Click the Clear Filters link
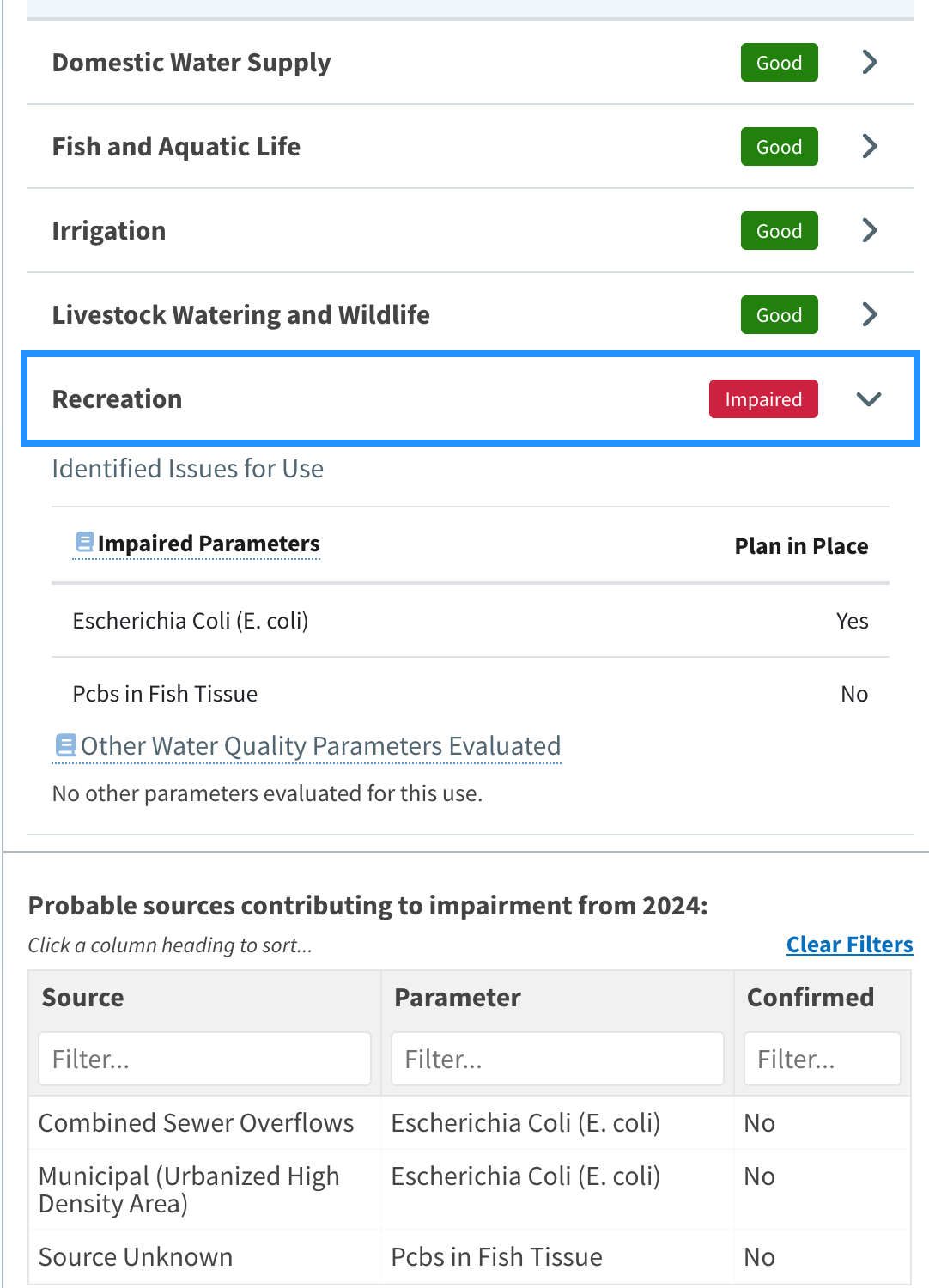929x1288 pixels. click(849, 945)
